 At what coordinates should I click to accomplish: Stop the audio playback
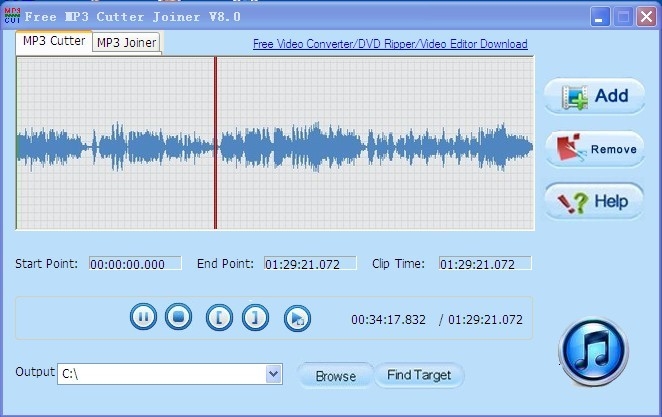(x=178, y=318)
